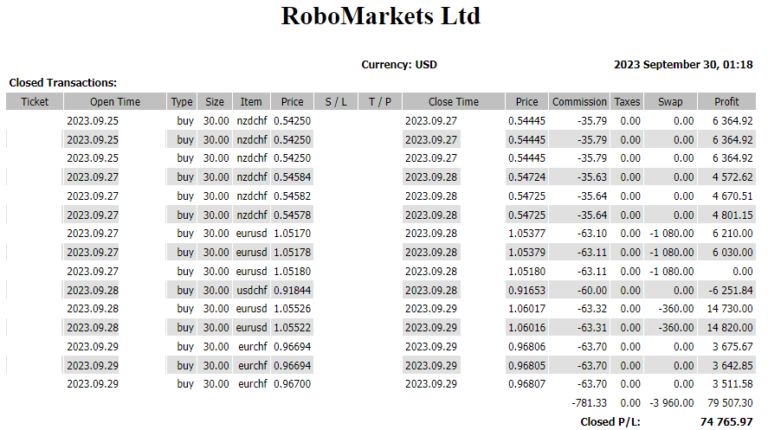768x430 pixels.
Task: Select the commission value -63.10
Action: click(592, 234)
